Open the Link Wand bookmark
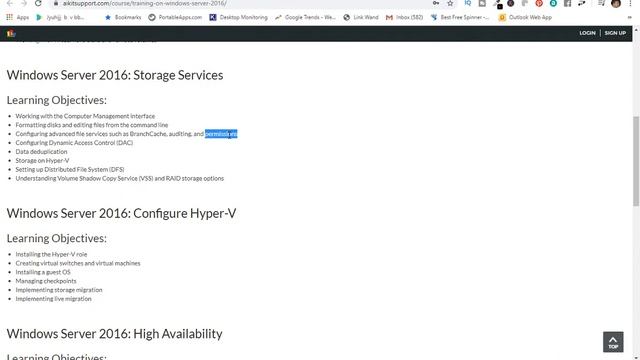Image resolution: width=640 pixels, height=360 pixels. click(x=361, y=17)
